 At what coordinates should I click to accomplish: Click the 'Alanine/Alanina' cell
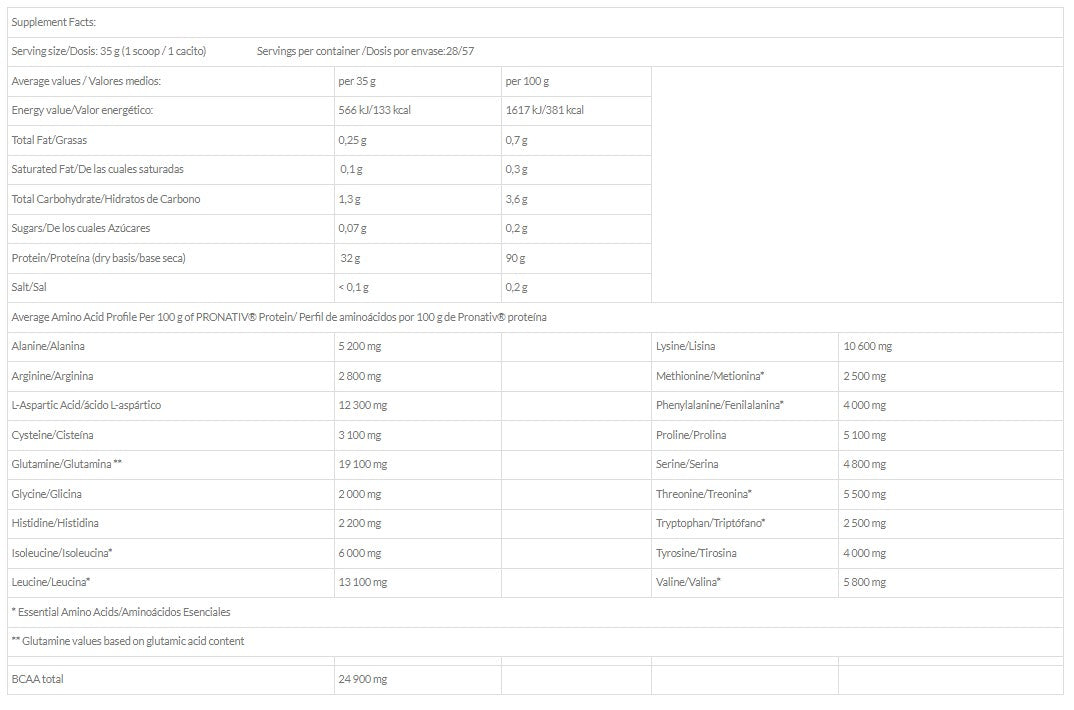click(x=48, y=346)
